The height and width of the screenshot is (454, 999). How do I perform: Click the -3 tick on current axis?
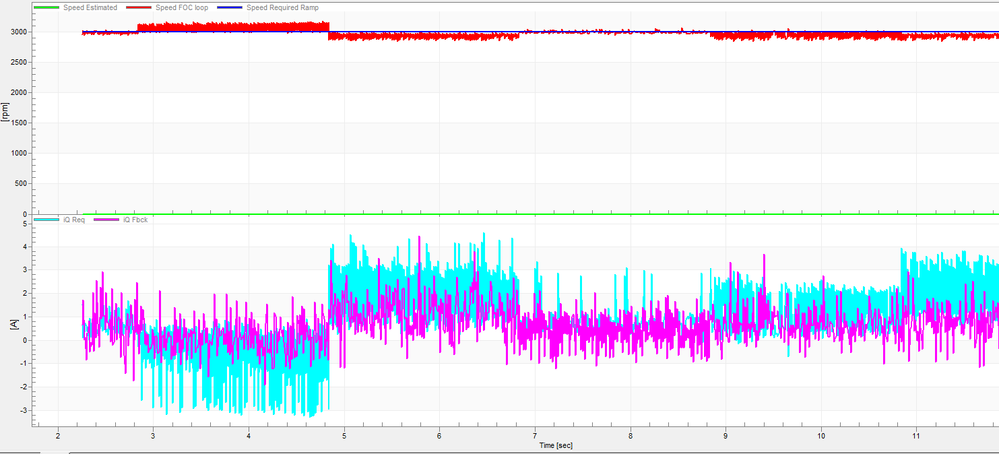[x=25, y=410]
